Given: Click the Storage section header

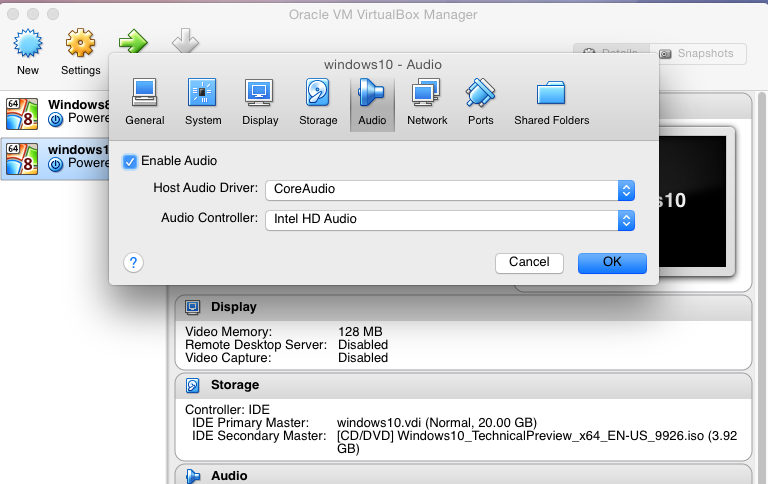Looking at the screenshot, I should click(x=235, y=385).
